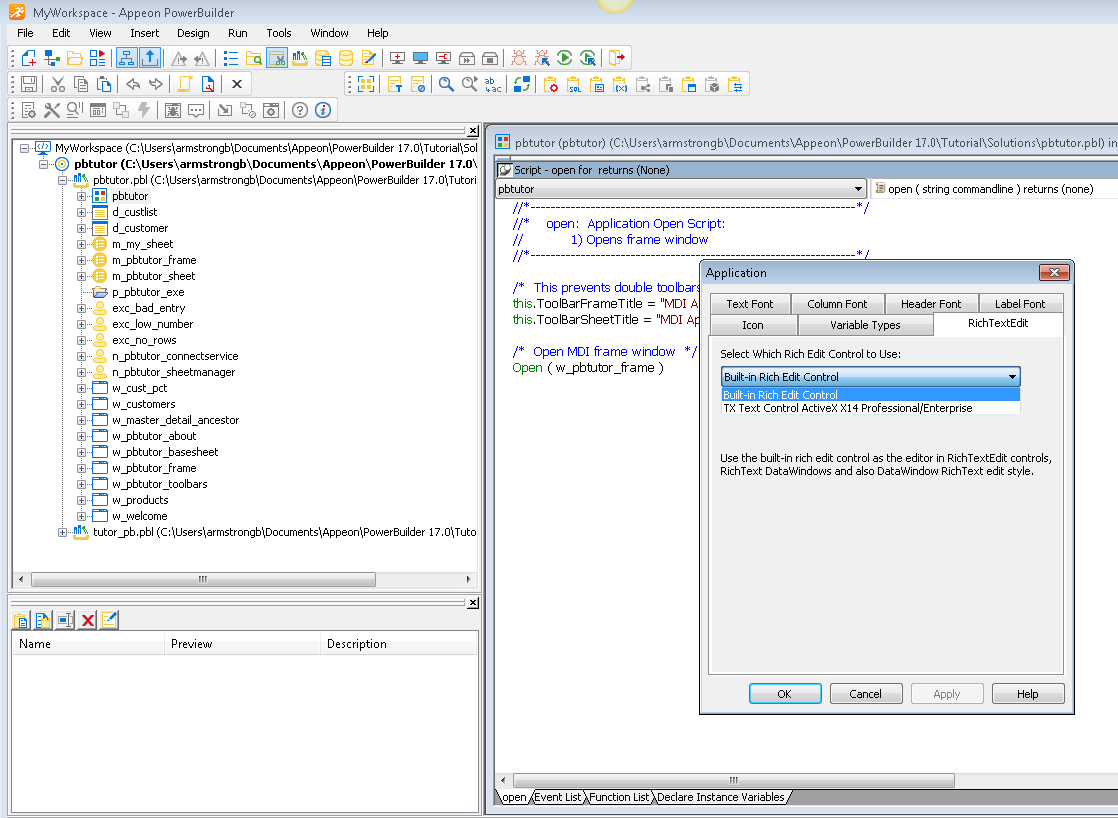Toggle the Output window toolbar button
This screenshot has height=818, width=1118.
pyautogui.click(x=150, y=58)
